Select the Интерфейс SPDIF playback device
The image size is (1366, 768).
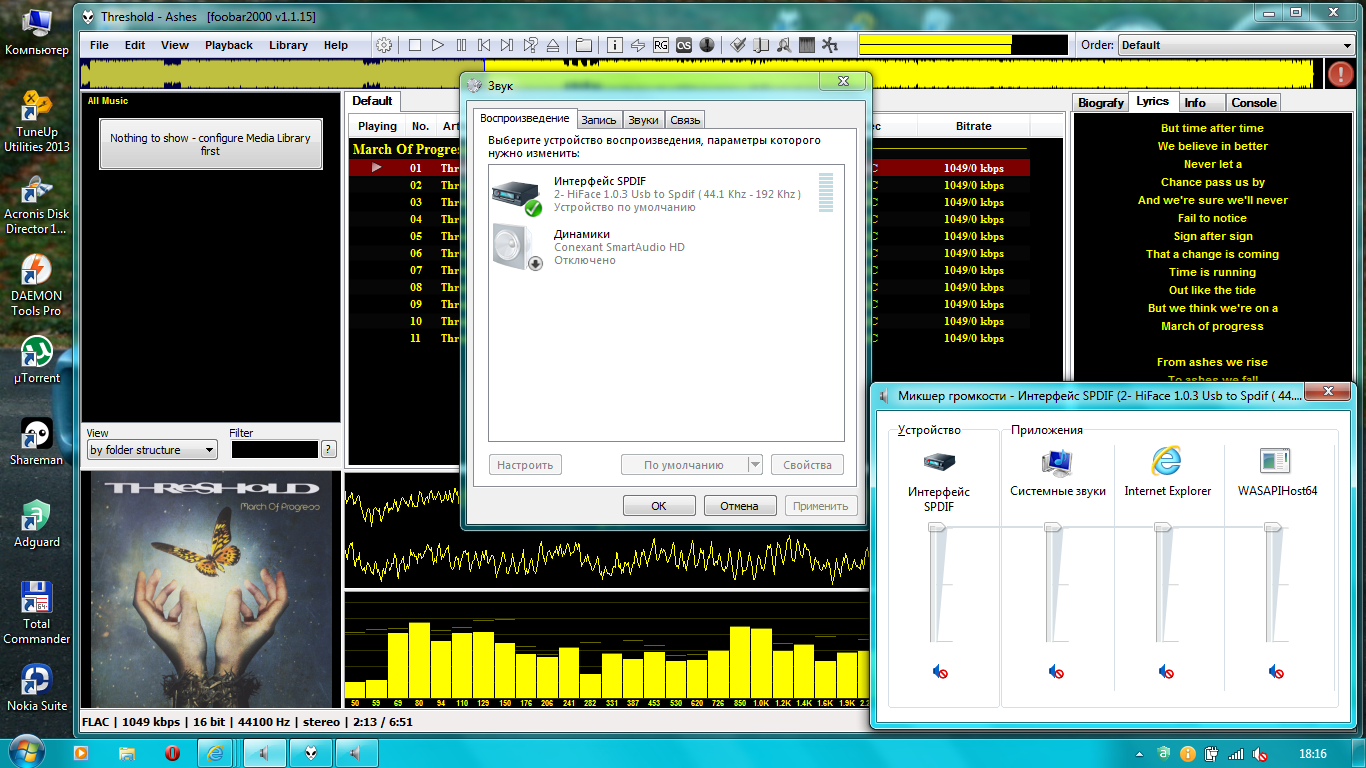(666, 194)
